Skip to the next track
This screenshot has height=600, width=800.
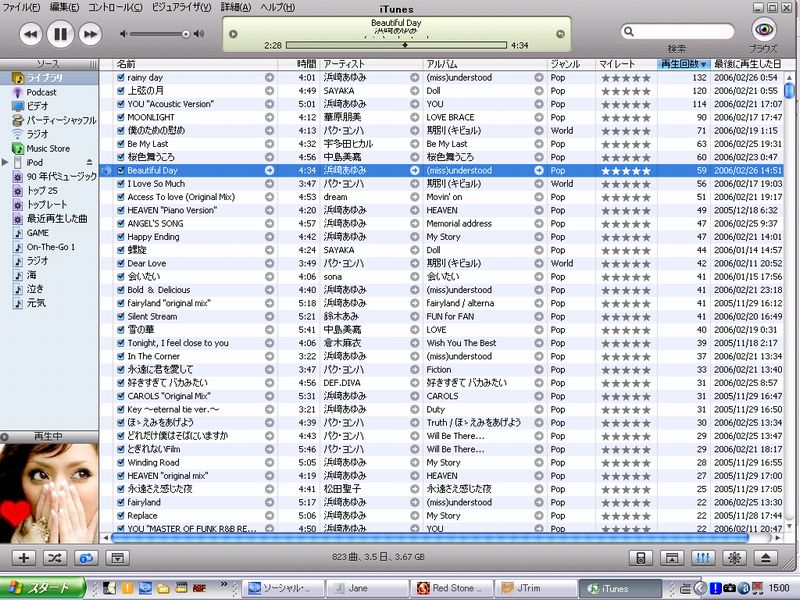[x=90, y=35]
